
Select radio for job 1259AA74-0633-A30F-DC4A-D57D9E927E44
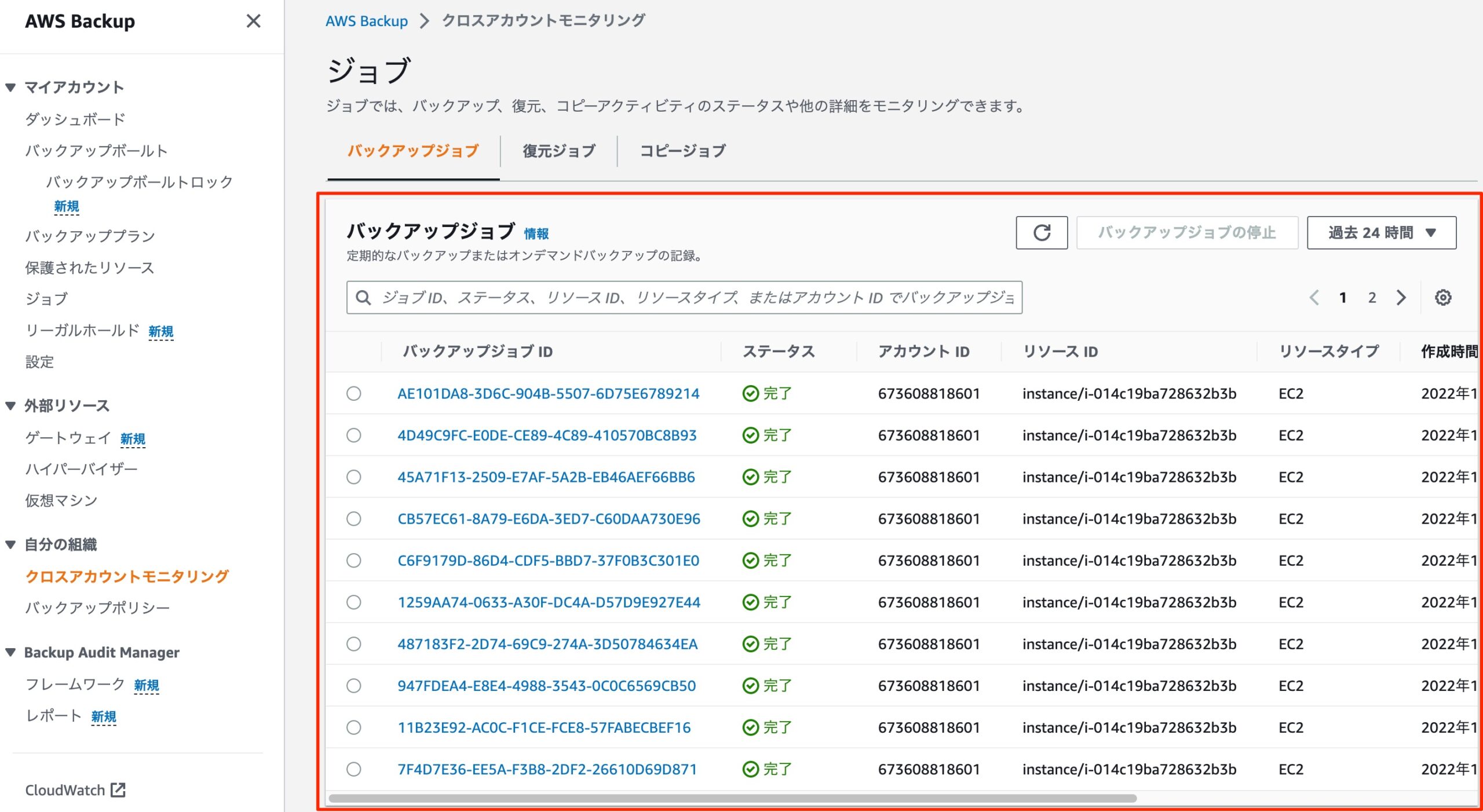pyautogui.click(x=353, y=602)
